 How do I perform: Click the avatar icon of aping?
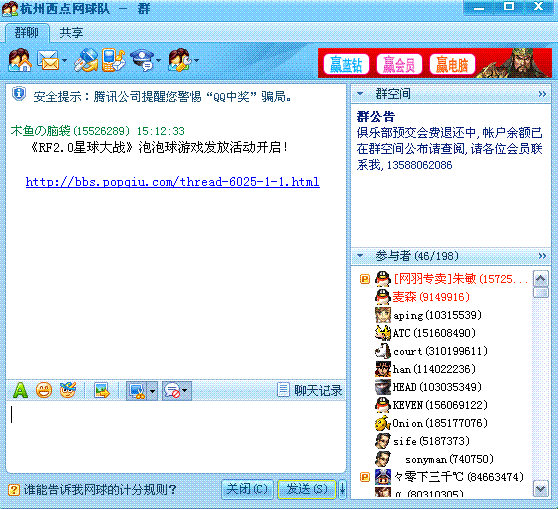pyautogui.click(x=383, y=315)
